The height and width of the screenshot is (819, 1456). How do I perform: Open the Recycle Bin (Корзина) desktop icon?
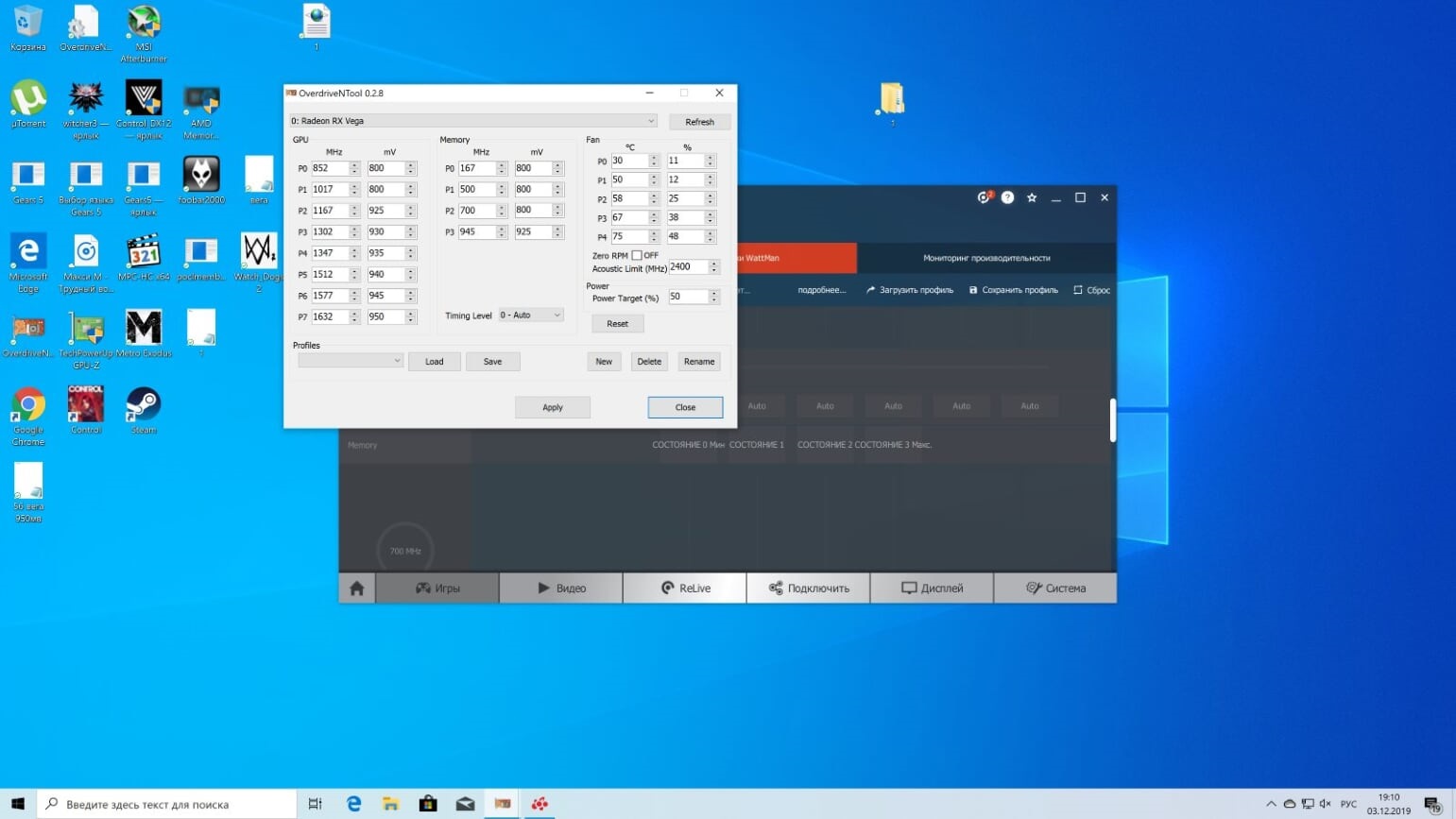point(28,26)
